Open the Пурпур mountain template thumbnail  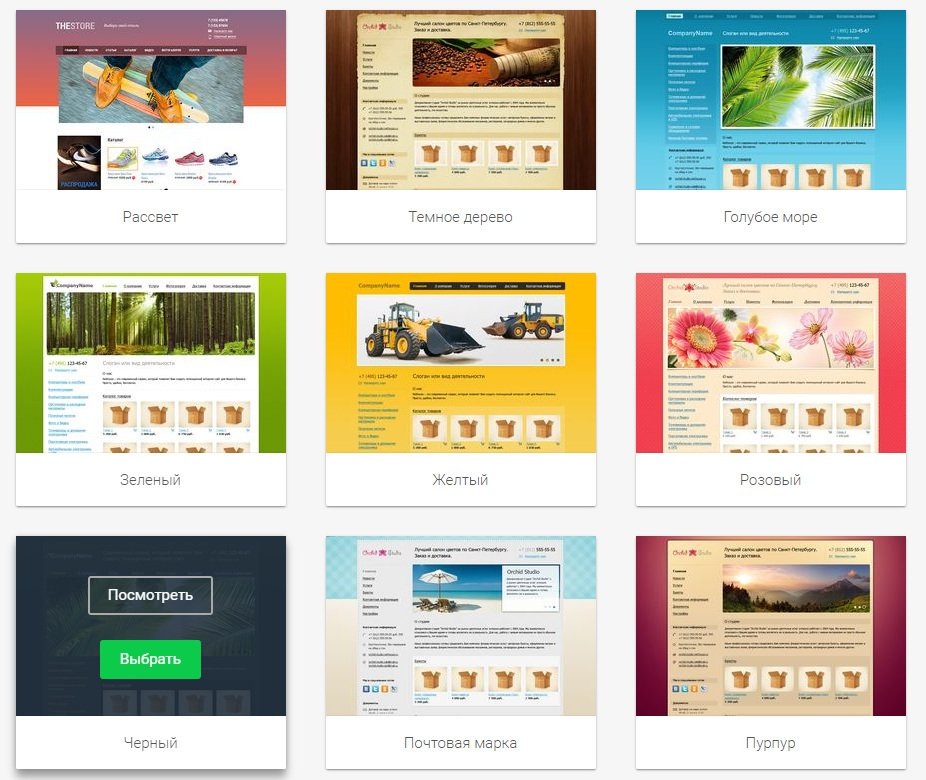pyautogui.click(x=771, y=626)
